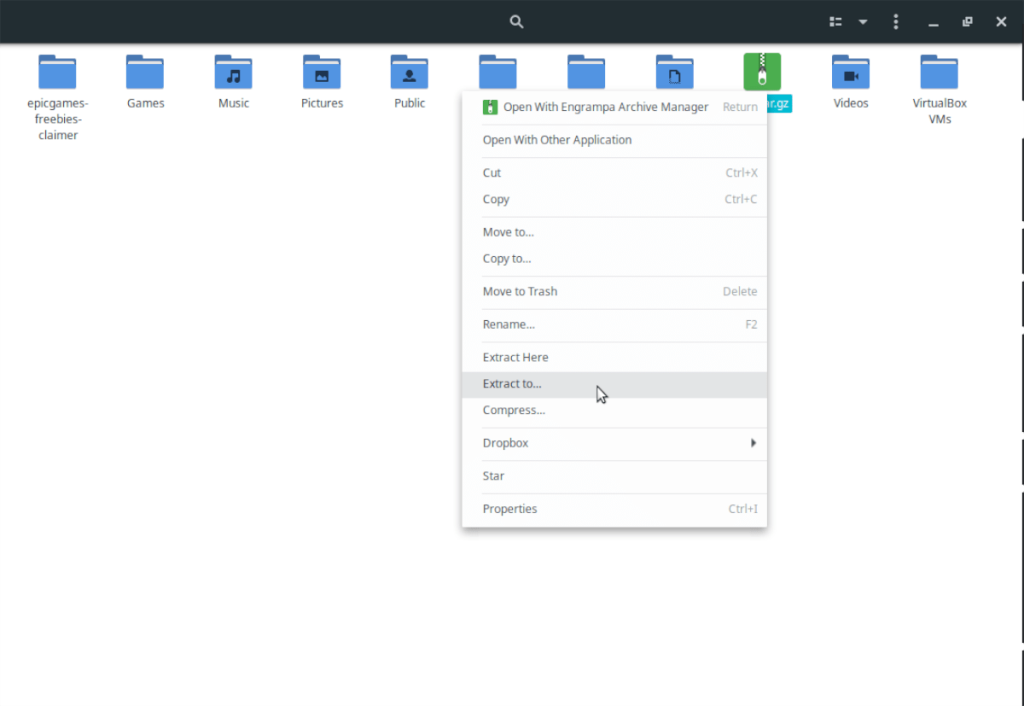Open the three-dot main menu
Viewport: 1024px width, 706px height.
896,22
